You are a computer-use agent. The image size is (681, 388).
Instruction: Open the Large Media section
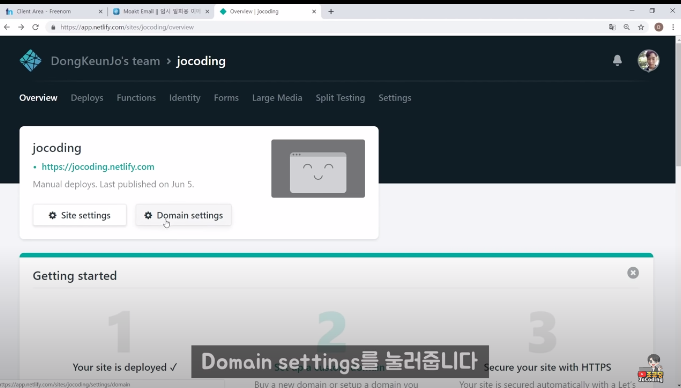click(277, 98)
